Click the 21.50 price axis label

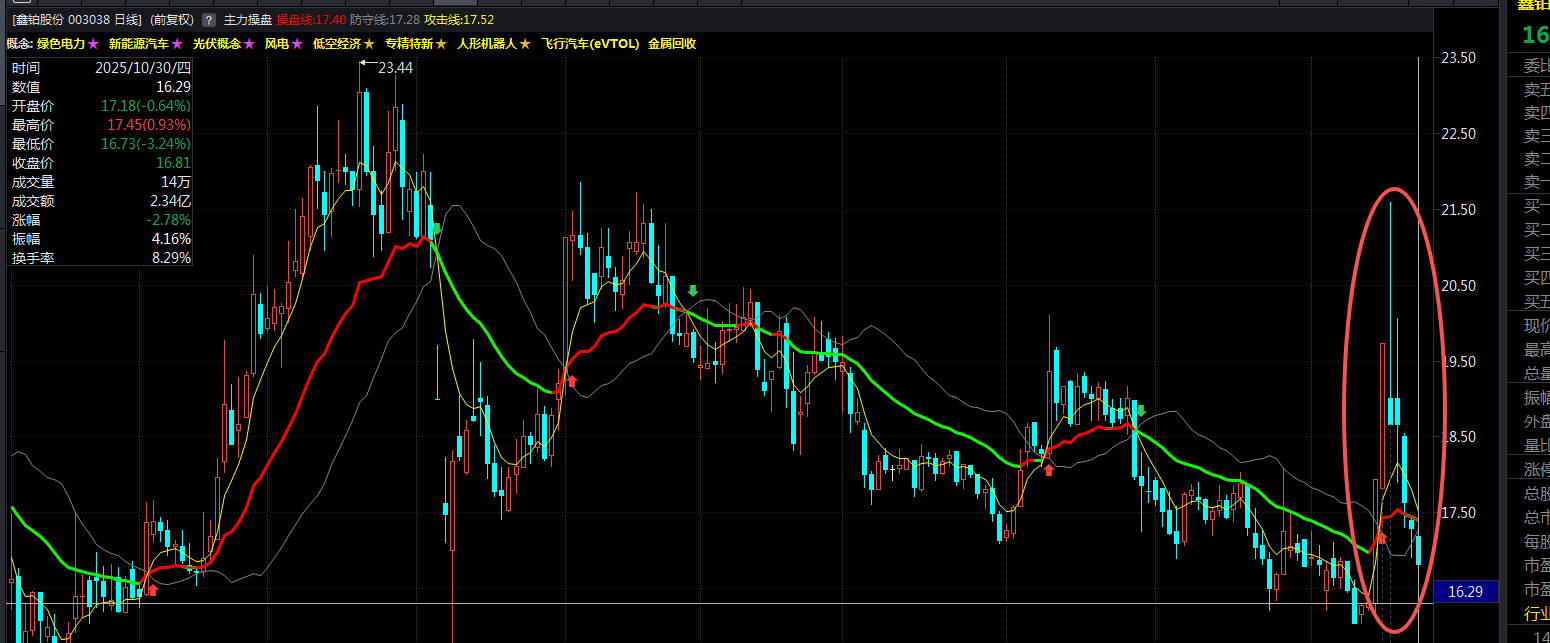(x=1458, y=210)
